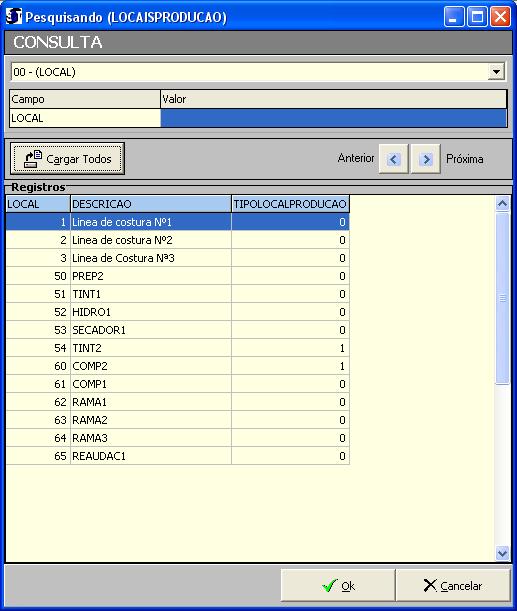Click the Cancelar button
The image size is (517, 611).
(453, 585)
